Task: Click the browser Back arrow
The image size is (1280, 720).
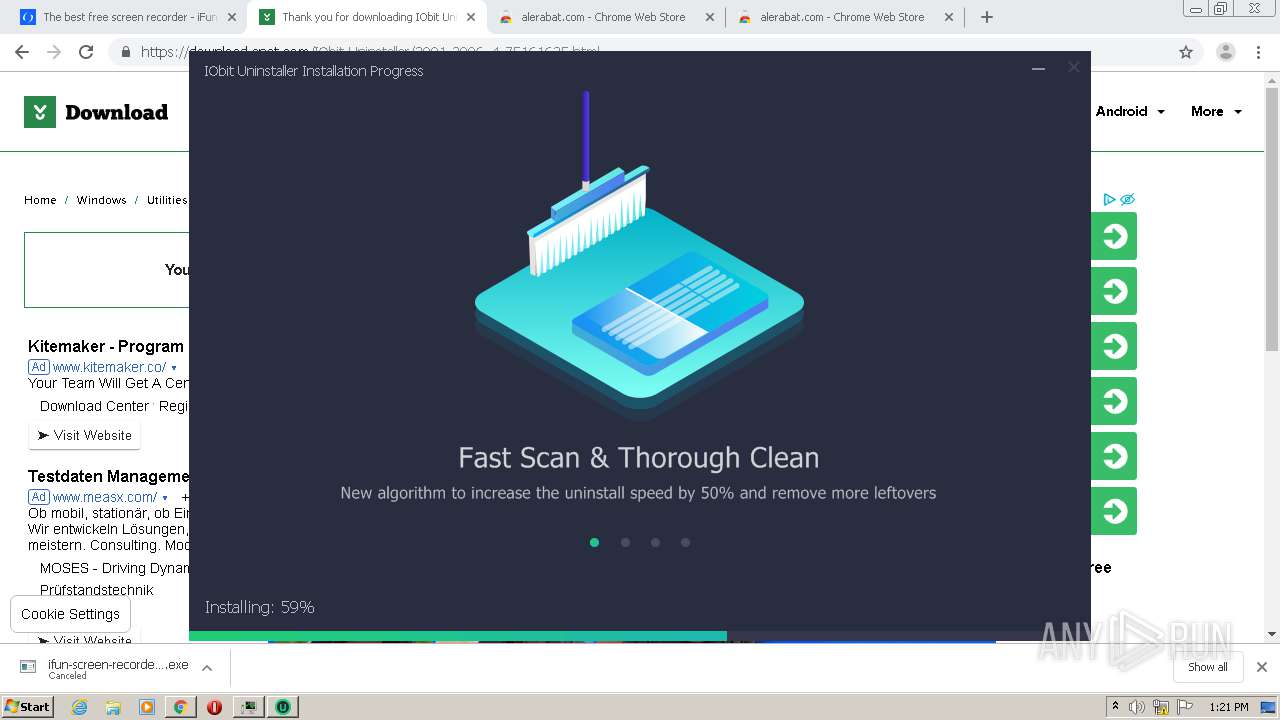Action: click(22, 52)
